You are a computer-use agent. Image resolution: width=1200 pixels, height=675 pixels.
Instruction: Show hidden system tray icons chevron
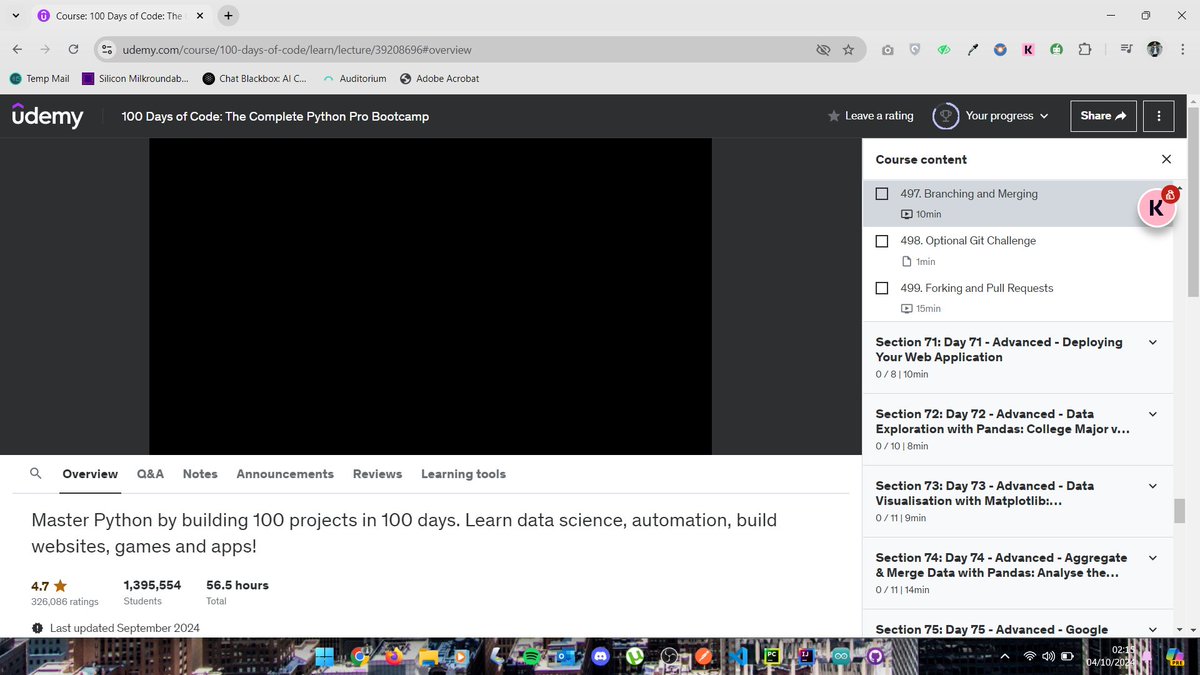(x=1004, y=656)
